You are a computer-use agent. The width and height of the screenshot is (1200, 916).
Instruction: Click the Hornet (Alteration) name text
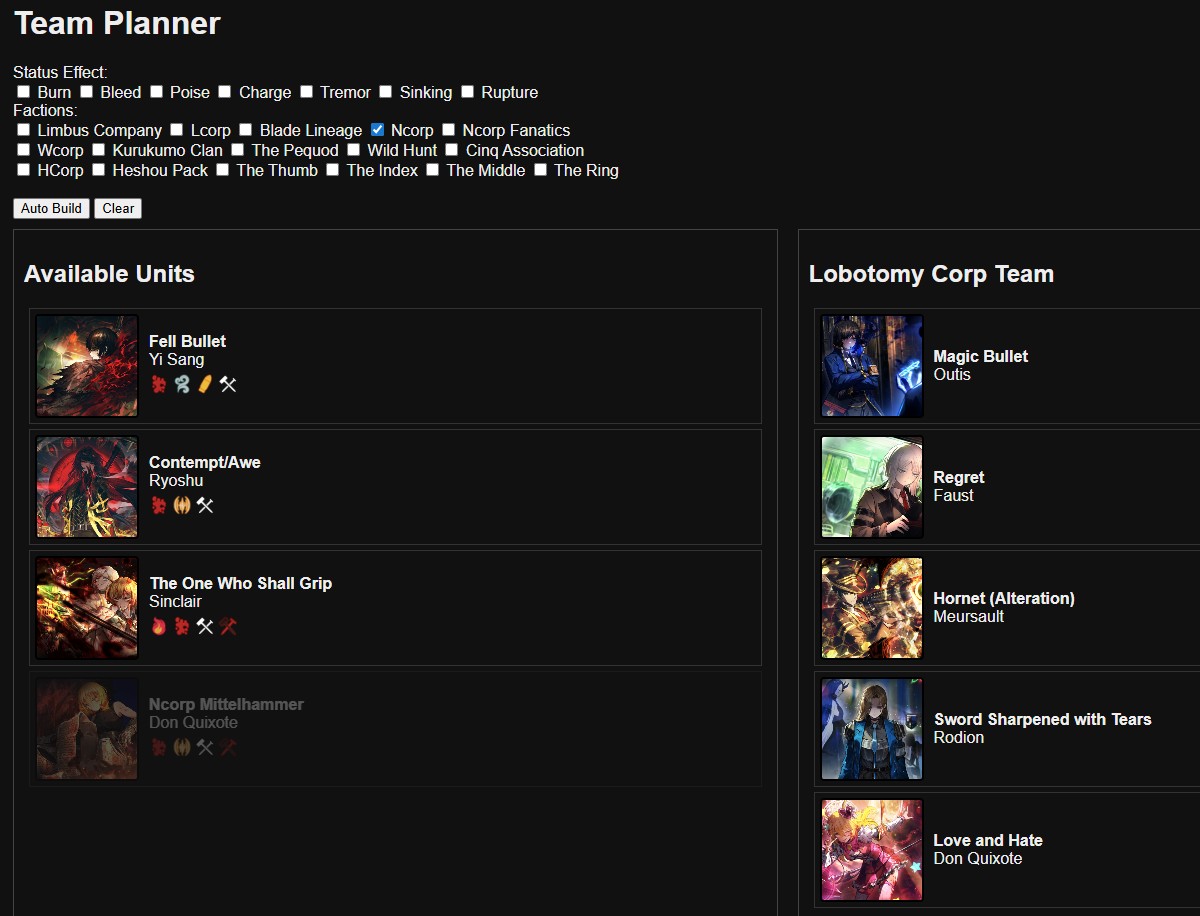1004,598
